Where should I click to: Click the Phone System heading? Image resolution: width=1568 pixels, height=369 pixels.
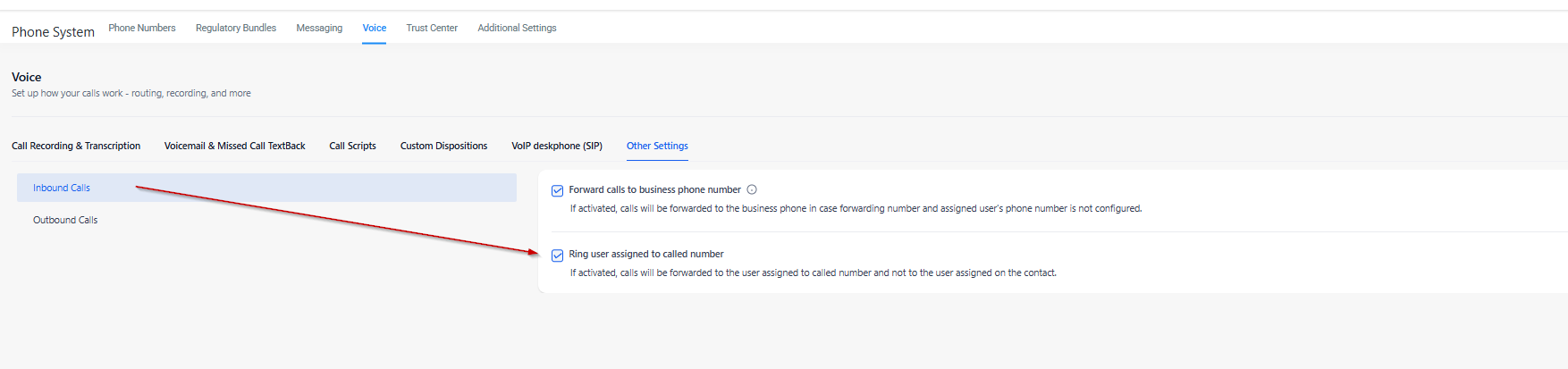(x=53, y=32)
